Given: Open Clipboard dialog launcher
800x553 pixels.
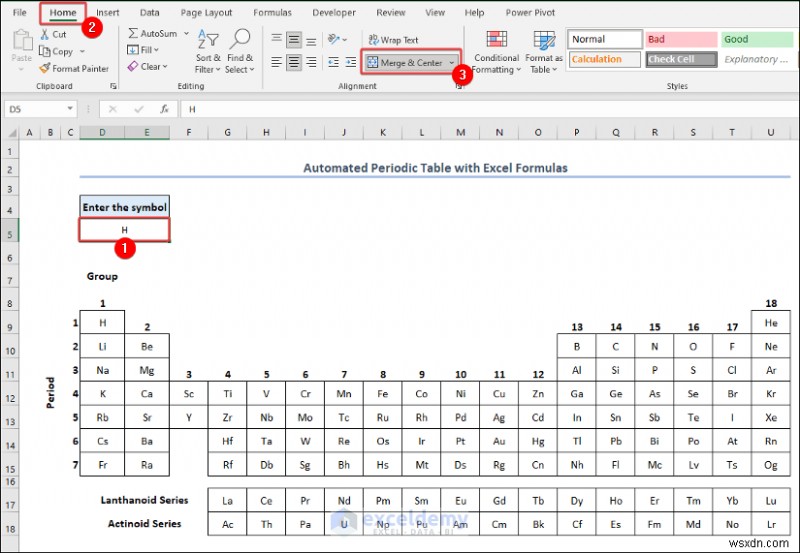Looking at the screenshot, I should [113, 87].
